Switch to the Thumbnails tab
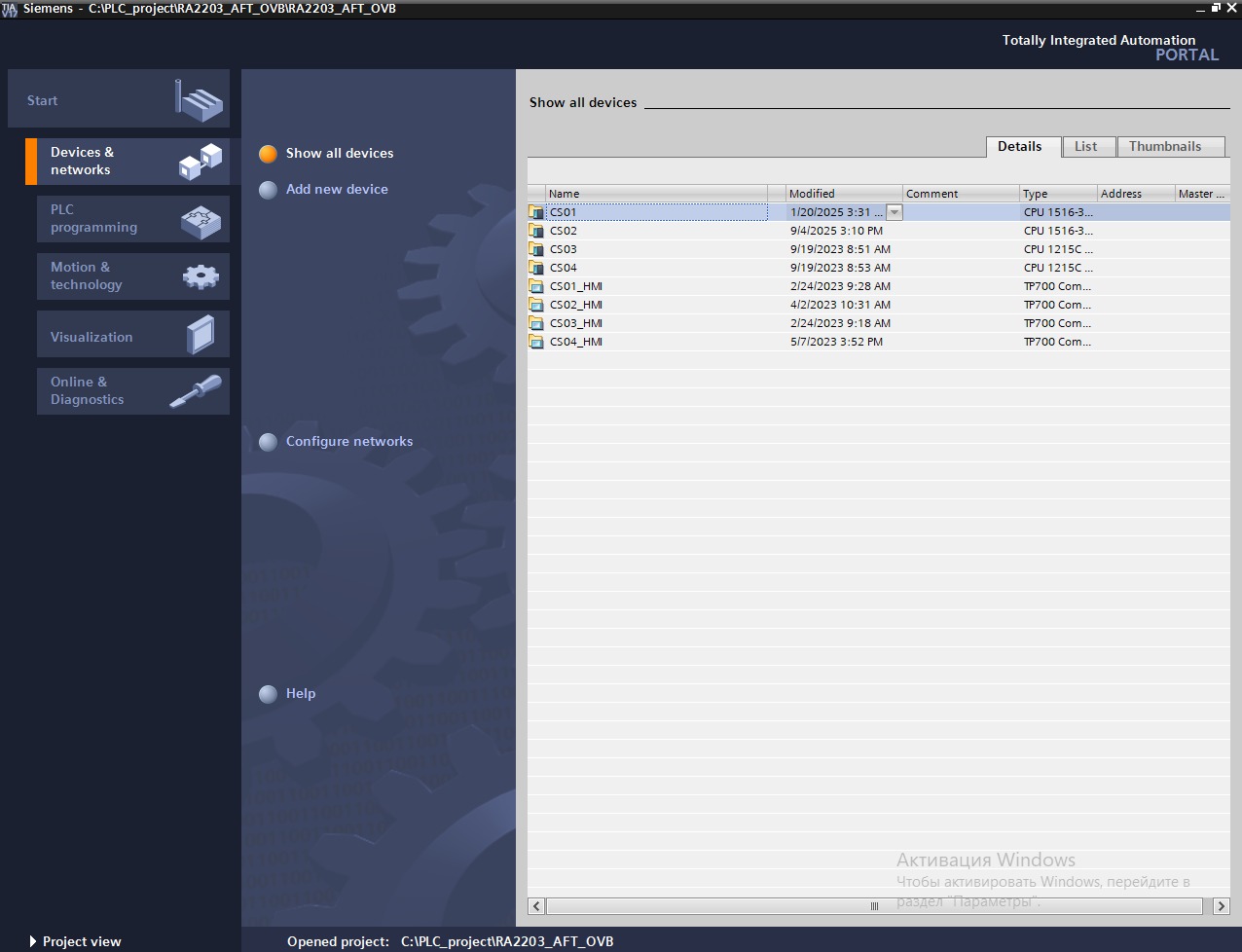 (1165, 147)
